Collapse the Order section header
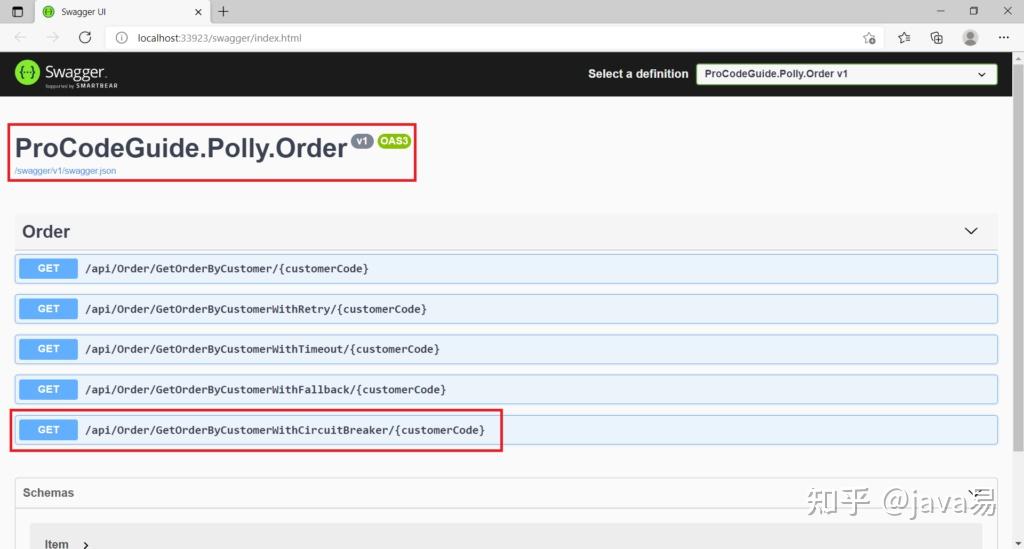This screenshot has height=549, width=1024. tap(506, 231)
